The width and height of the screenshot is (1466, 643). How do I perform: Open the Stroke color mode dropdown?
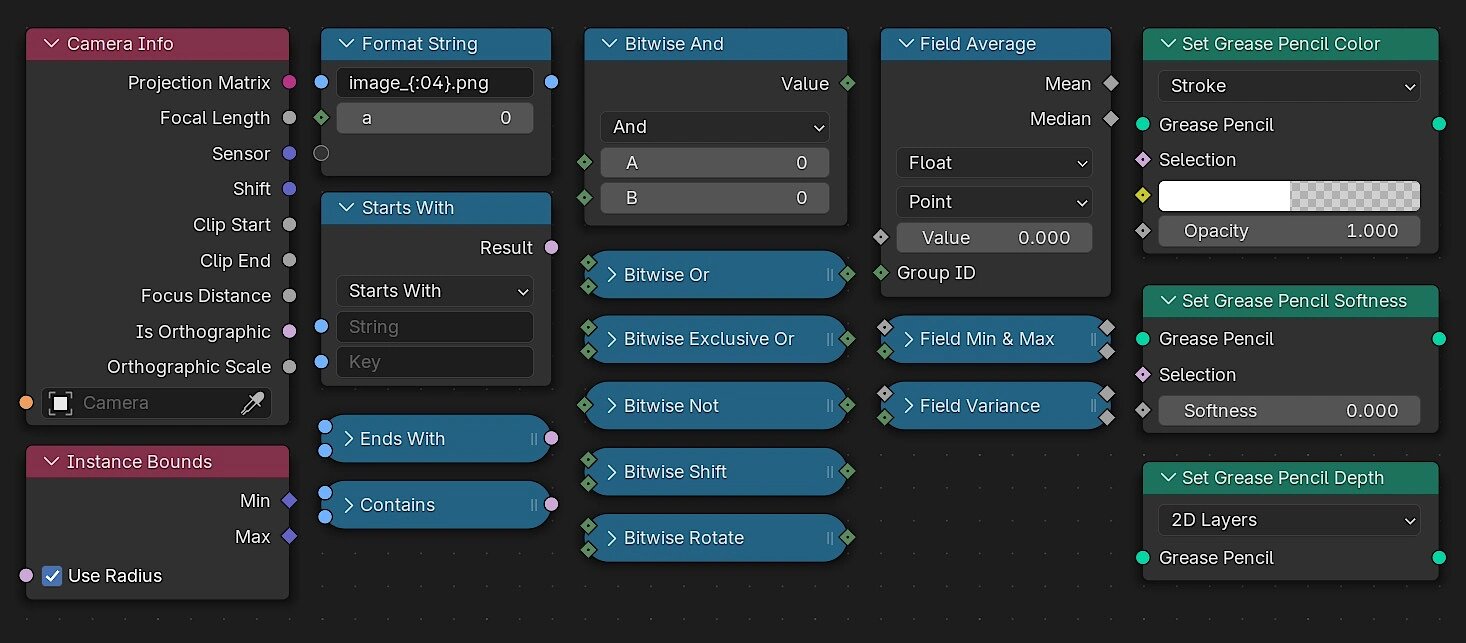click(x=1289, y=86)
